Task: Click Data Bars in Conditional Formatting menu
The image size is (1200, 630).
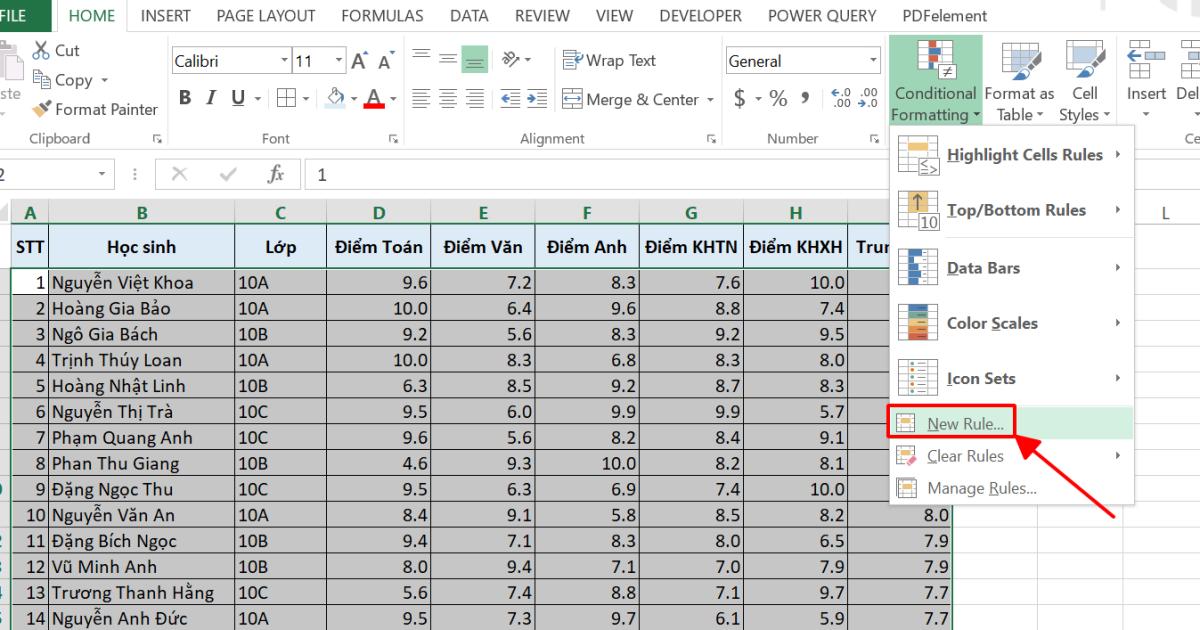Action: click(985, 268)
